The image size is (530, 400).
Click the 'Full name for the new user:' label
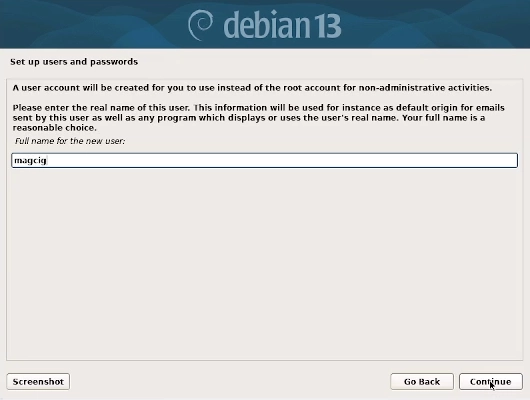click(x=70, y=141)
